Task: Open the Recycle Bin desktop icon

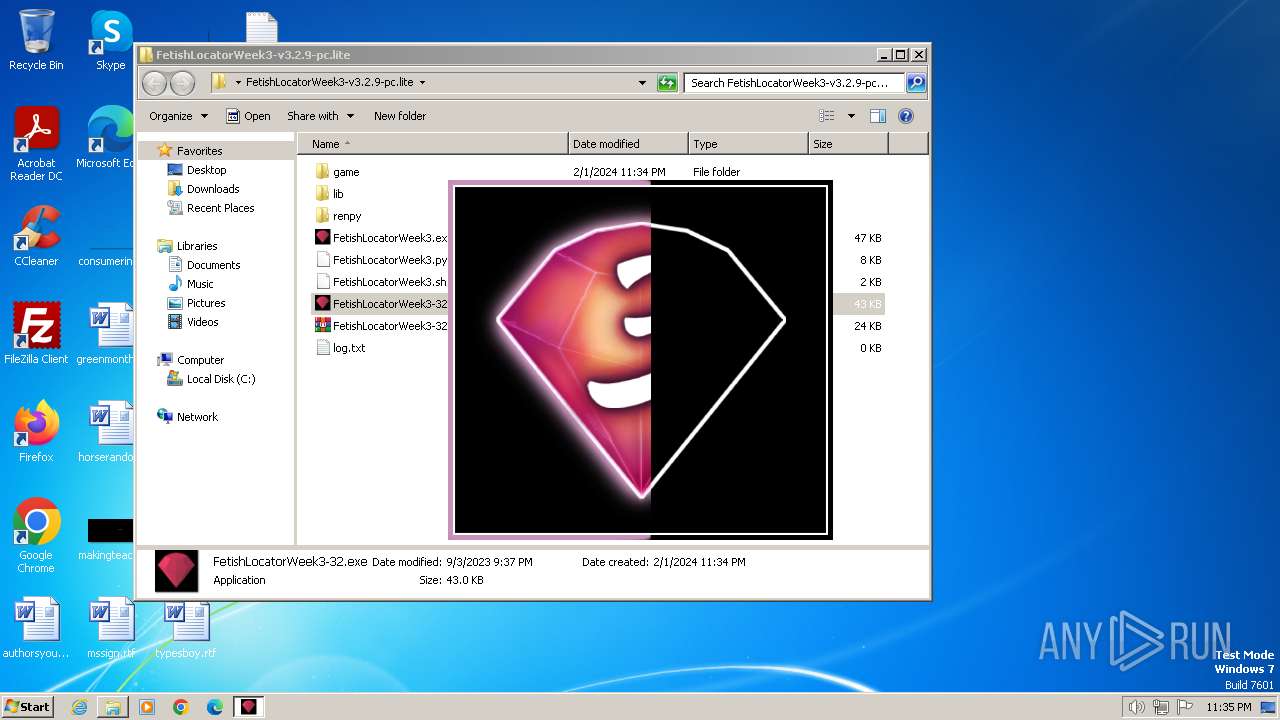Action: pos(36,40)
